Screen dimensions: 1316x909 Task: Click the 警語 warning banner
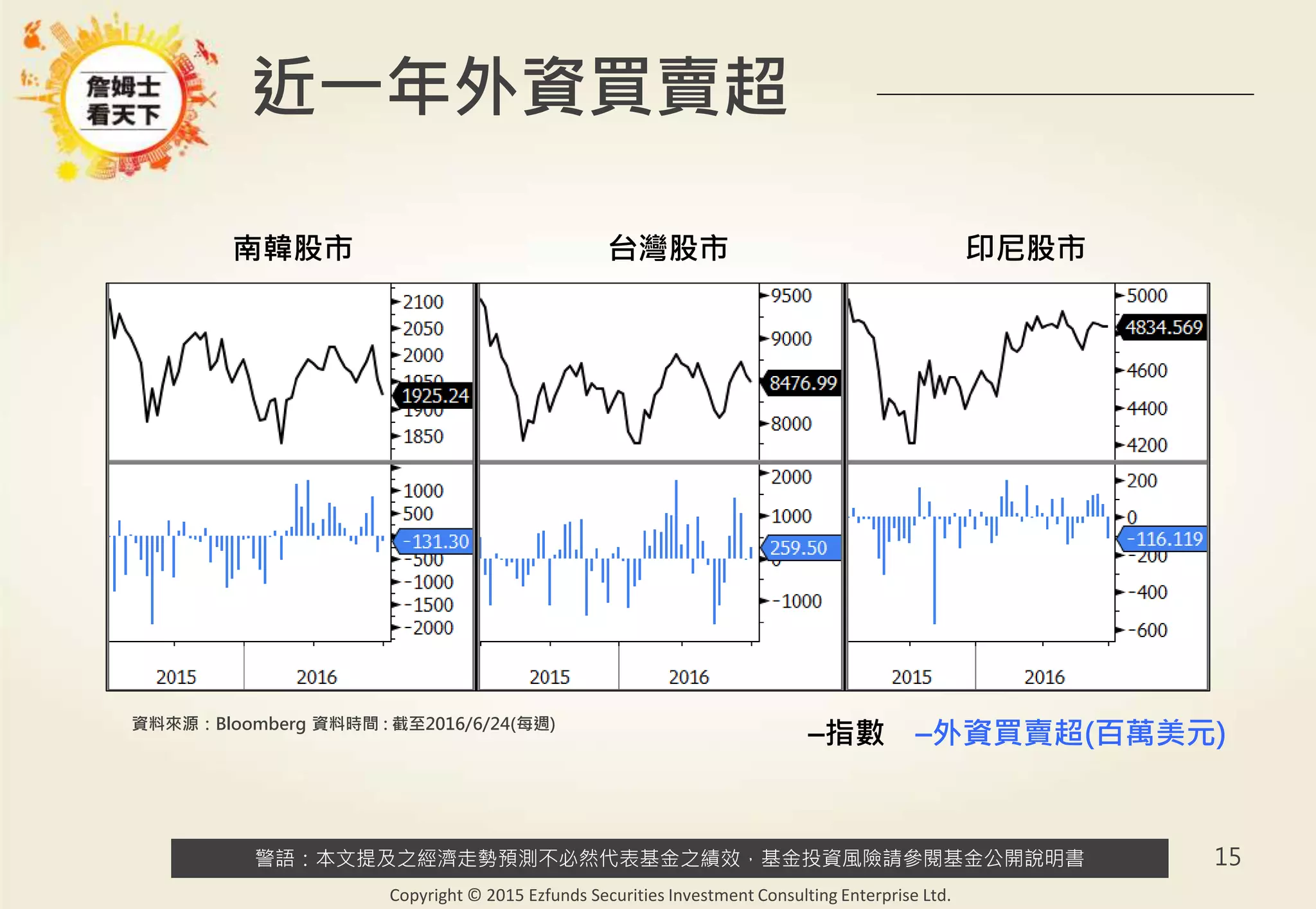coord(670,858)
